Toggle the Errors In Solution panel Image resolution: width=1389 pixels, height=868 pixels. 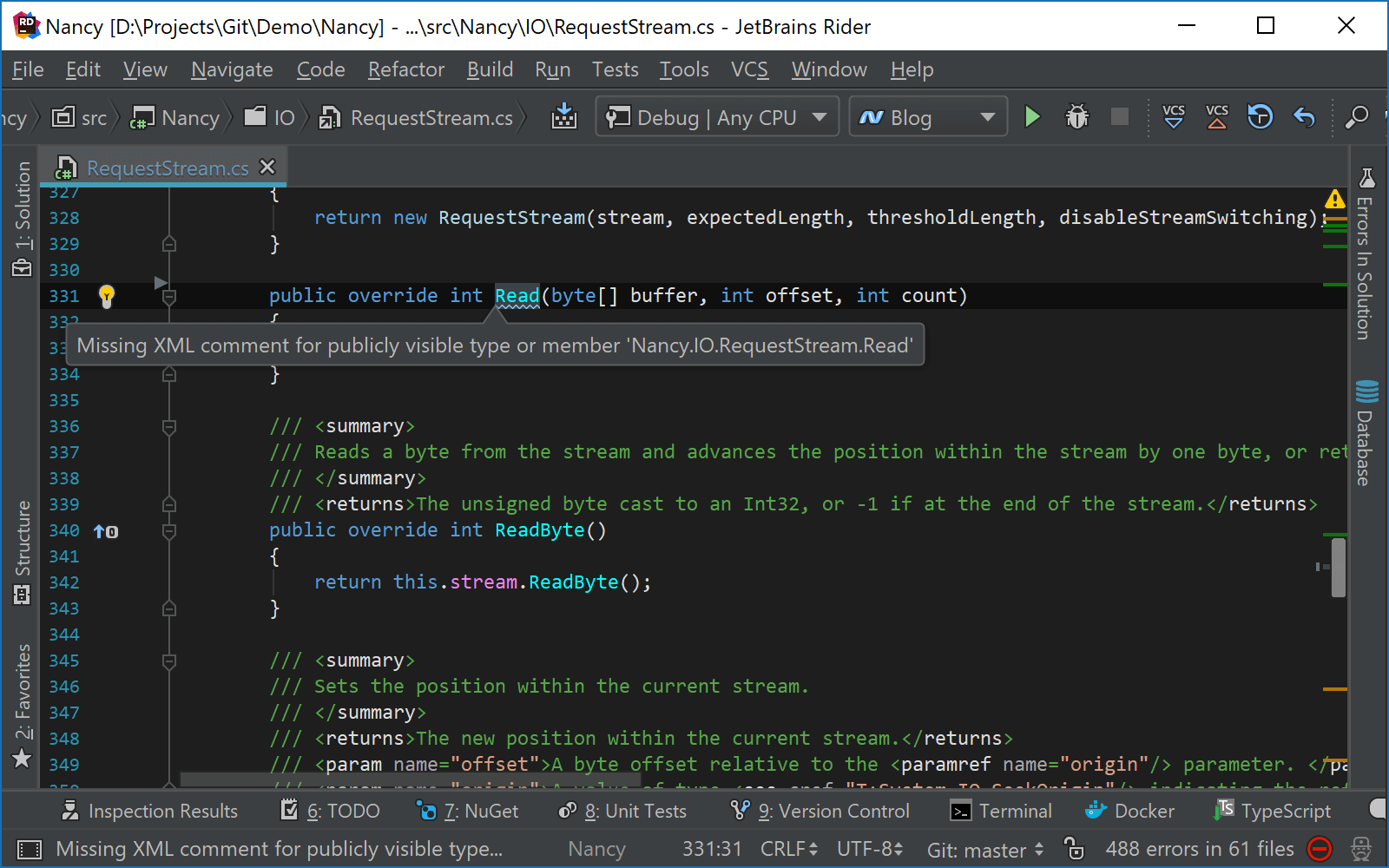point(1366,253)
